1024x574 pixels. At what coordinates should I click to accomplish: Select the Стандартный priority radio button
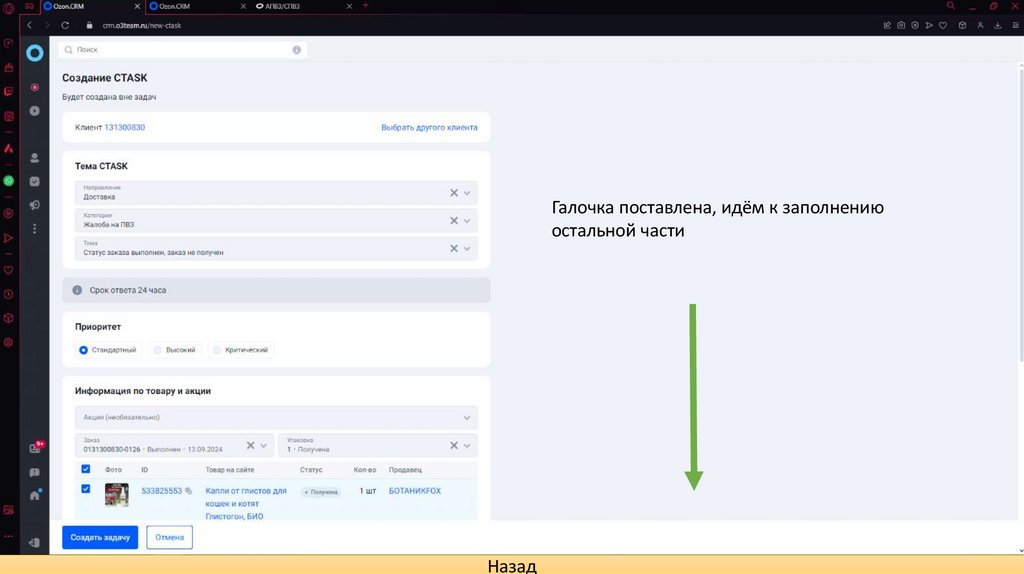84,350
